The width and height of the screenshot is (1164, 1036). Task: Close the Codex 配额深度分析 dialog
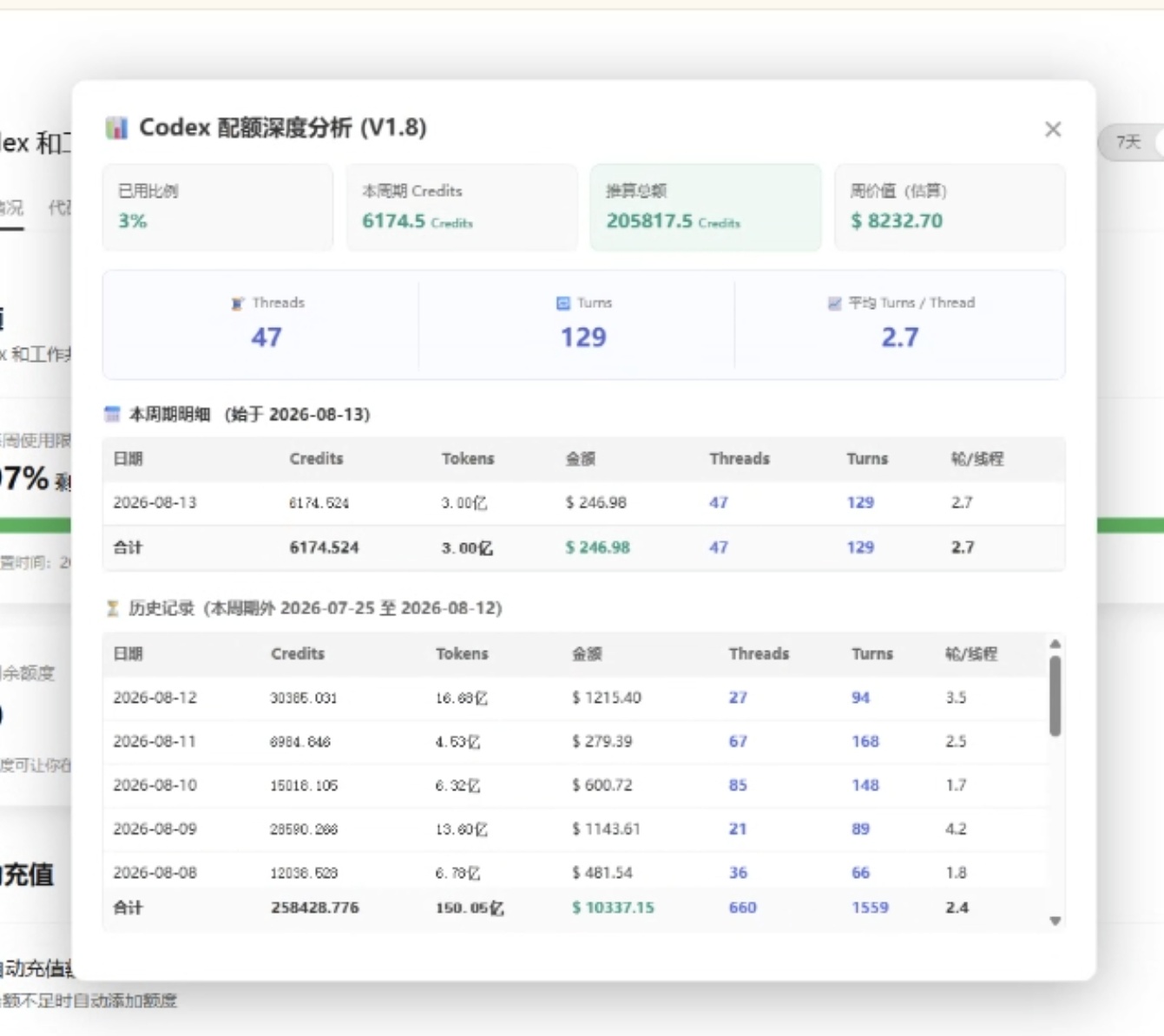1053,129
